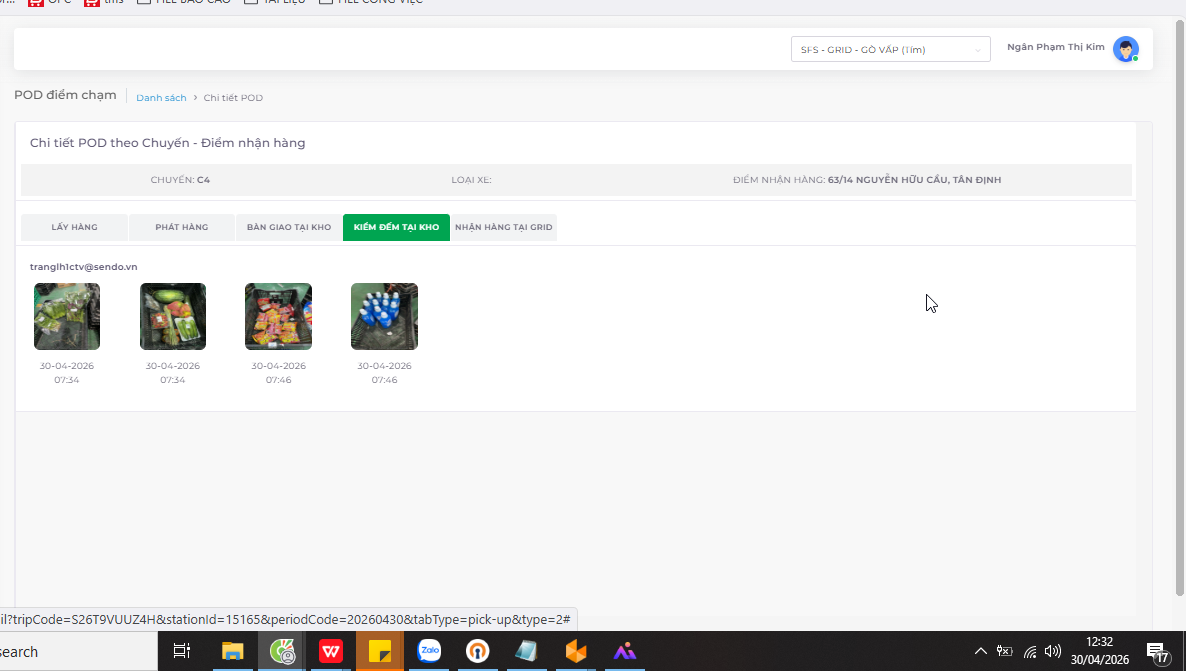Image resolution: width=1186 pixels, height=671 pixels.
Task: Open Zalo from the taskbar
Action: tap(429, 651)
